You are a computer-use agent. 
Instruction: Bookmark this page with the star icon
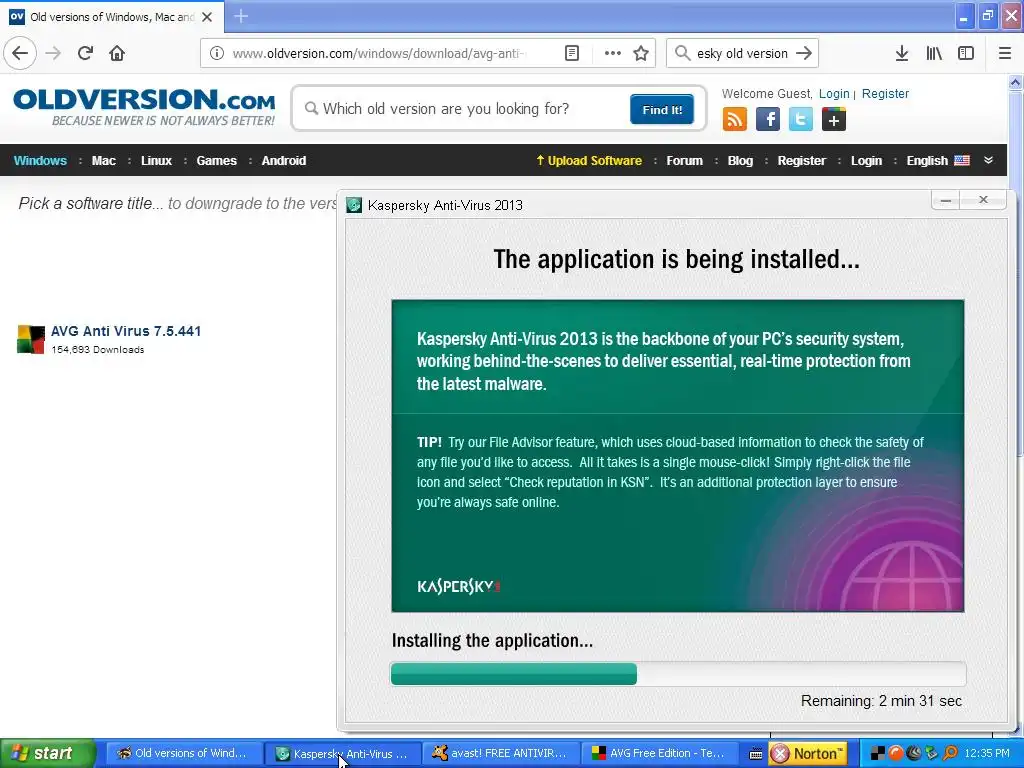tap(641, 53)
